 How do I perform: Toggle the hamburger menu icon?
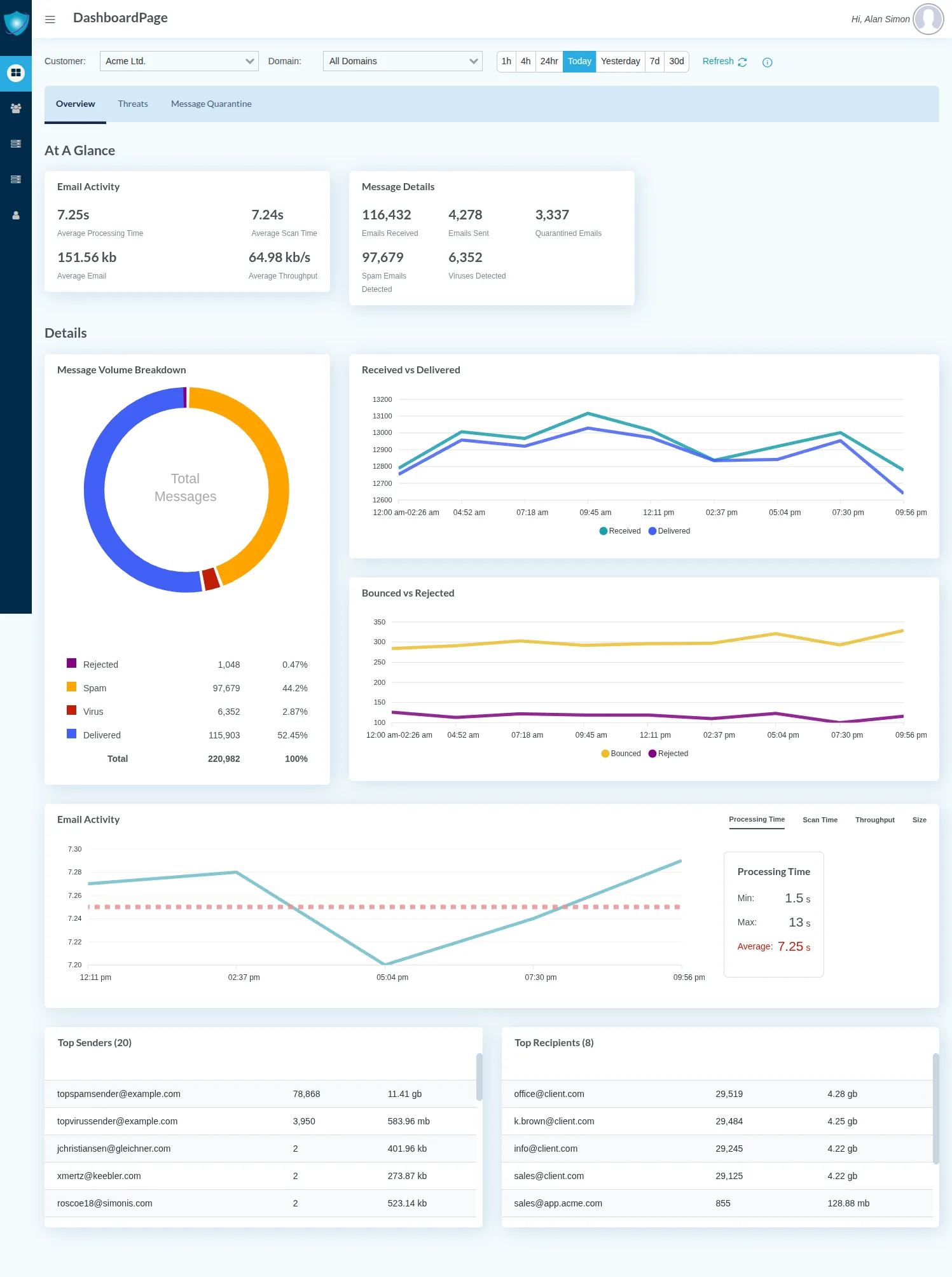coord(50,20)
